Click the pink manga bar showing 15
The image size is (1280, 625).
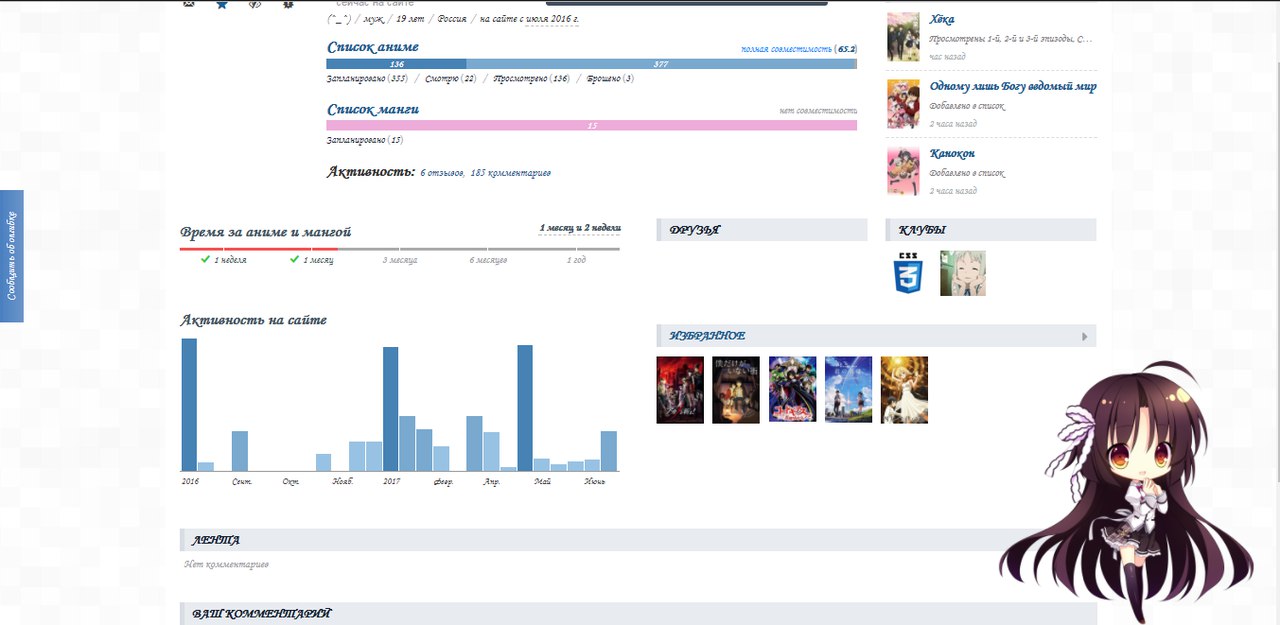pos(592,126)
